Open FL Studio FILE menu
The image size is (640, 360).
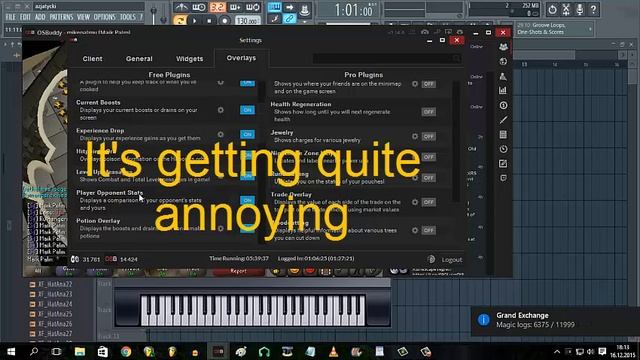11,17
